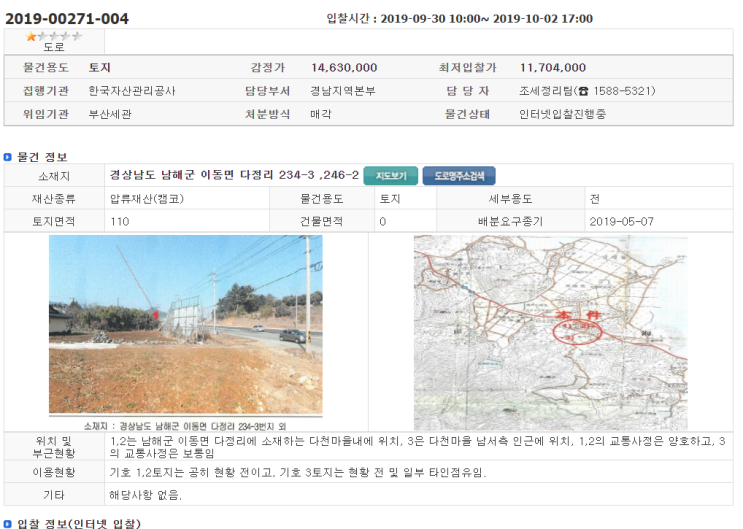This screenshot has width=743, height=529.
Task: Select the case number 2019-00271-004
Action: point(67,18)
